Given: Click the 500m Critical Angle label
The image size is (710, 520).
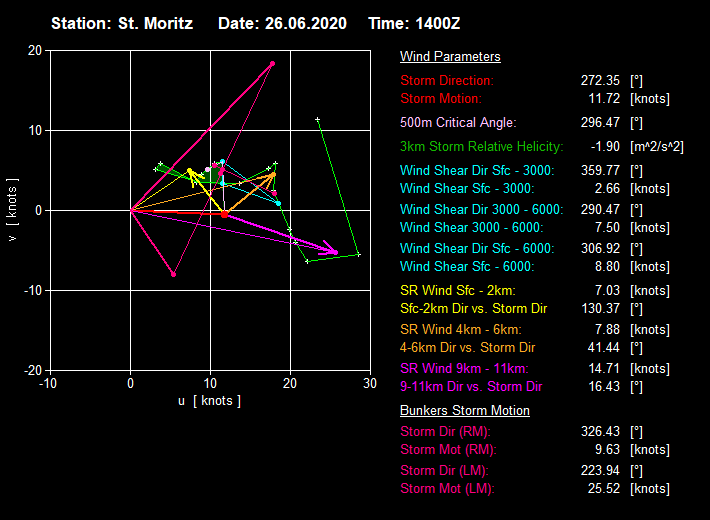Looking at the screenshot, I should point(458,123).
